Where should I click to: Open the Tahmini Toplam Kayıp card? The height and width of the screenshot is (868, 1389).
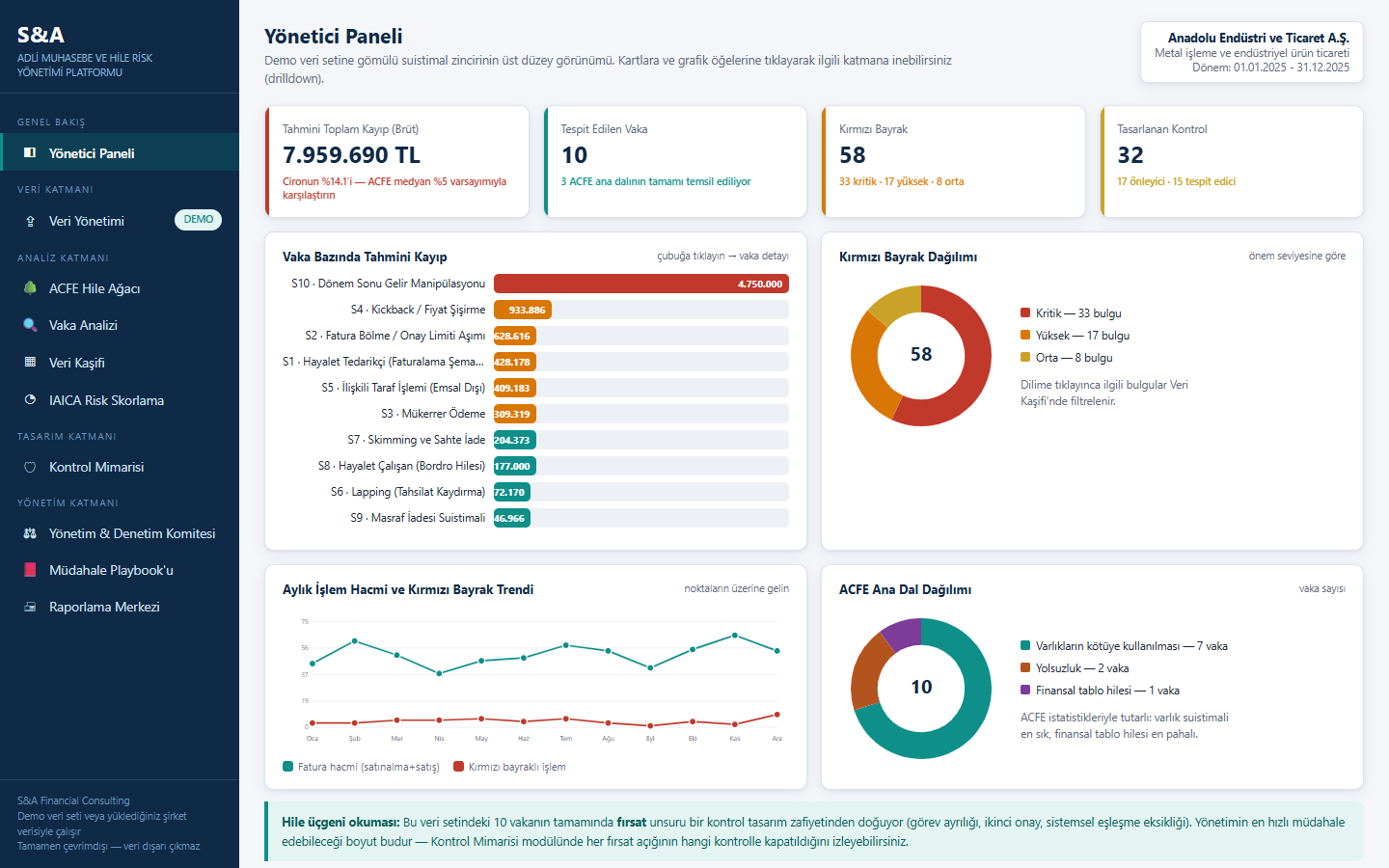397,162
